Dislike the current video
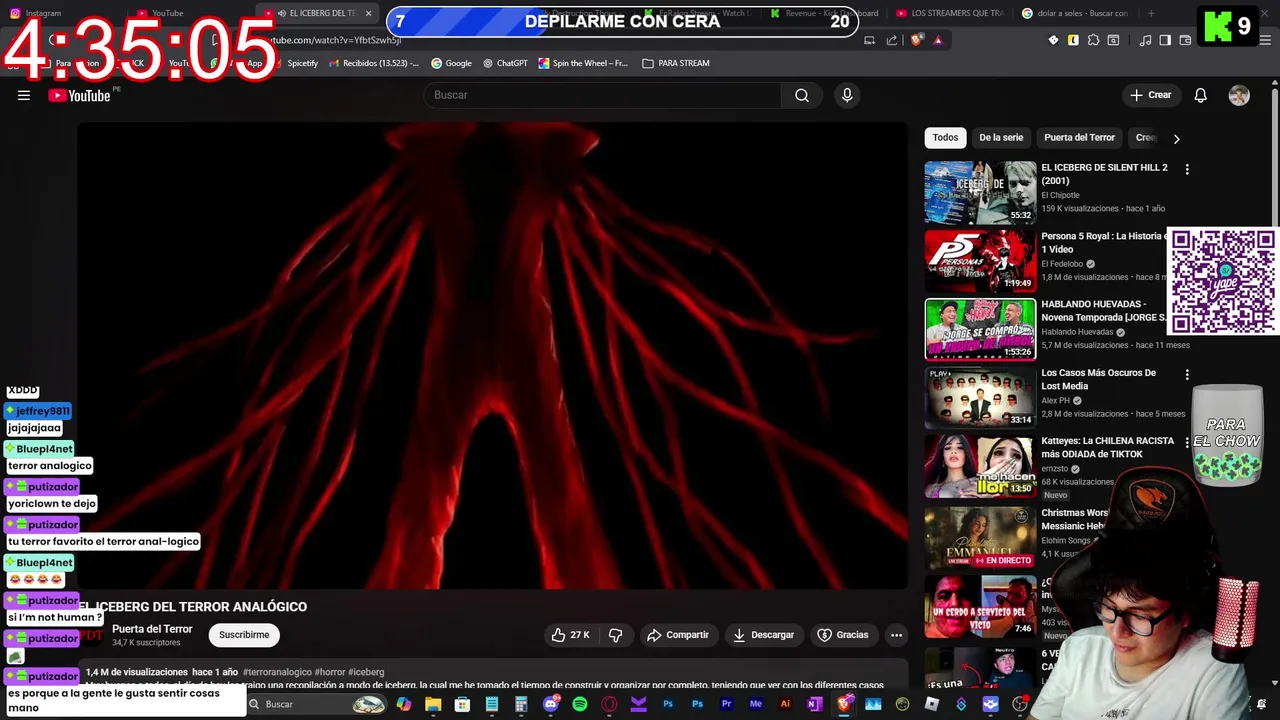Screen dimensions: 1280x720 616,635
